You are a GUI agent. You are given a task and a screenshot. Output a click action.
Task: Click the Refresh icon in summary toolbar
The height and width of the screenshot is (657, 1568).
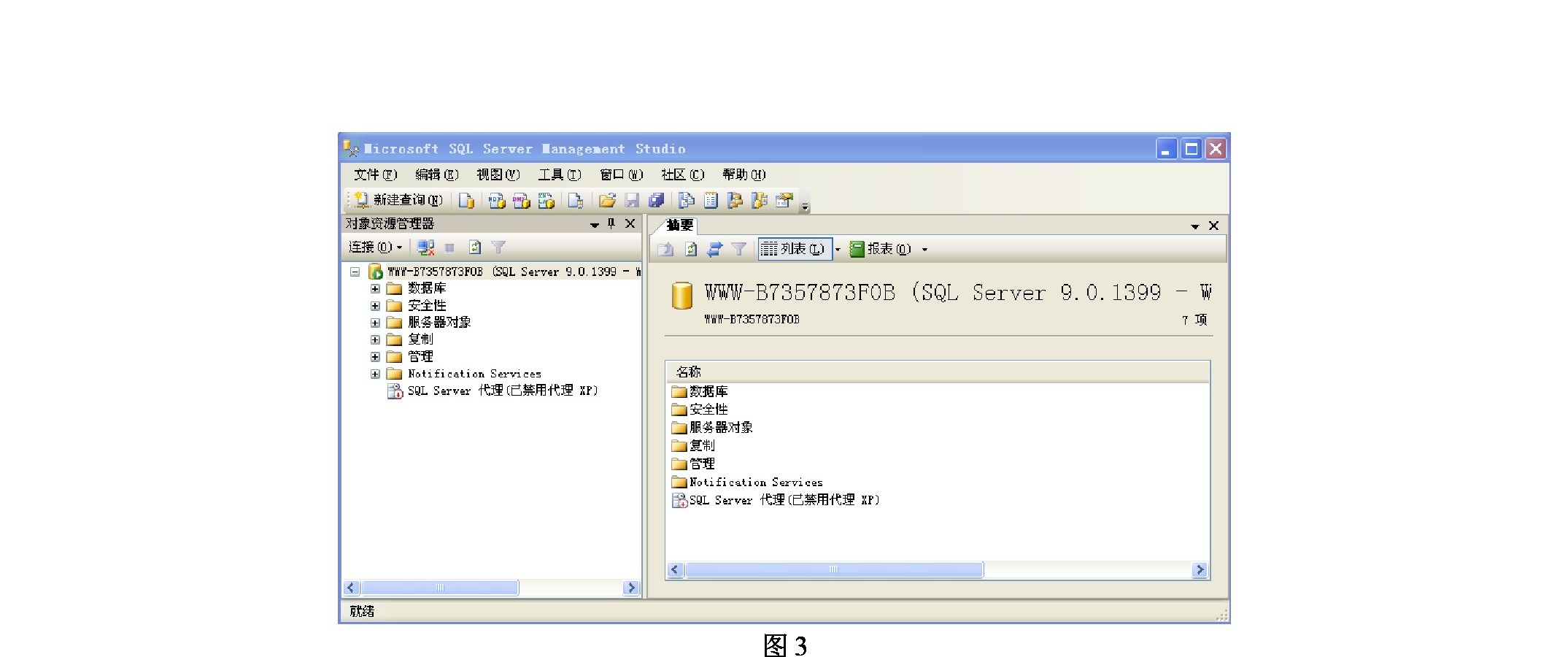691,250
